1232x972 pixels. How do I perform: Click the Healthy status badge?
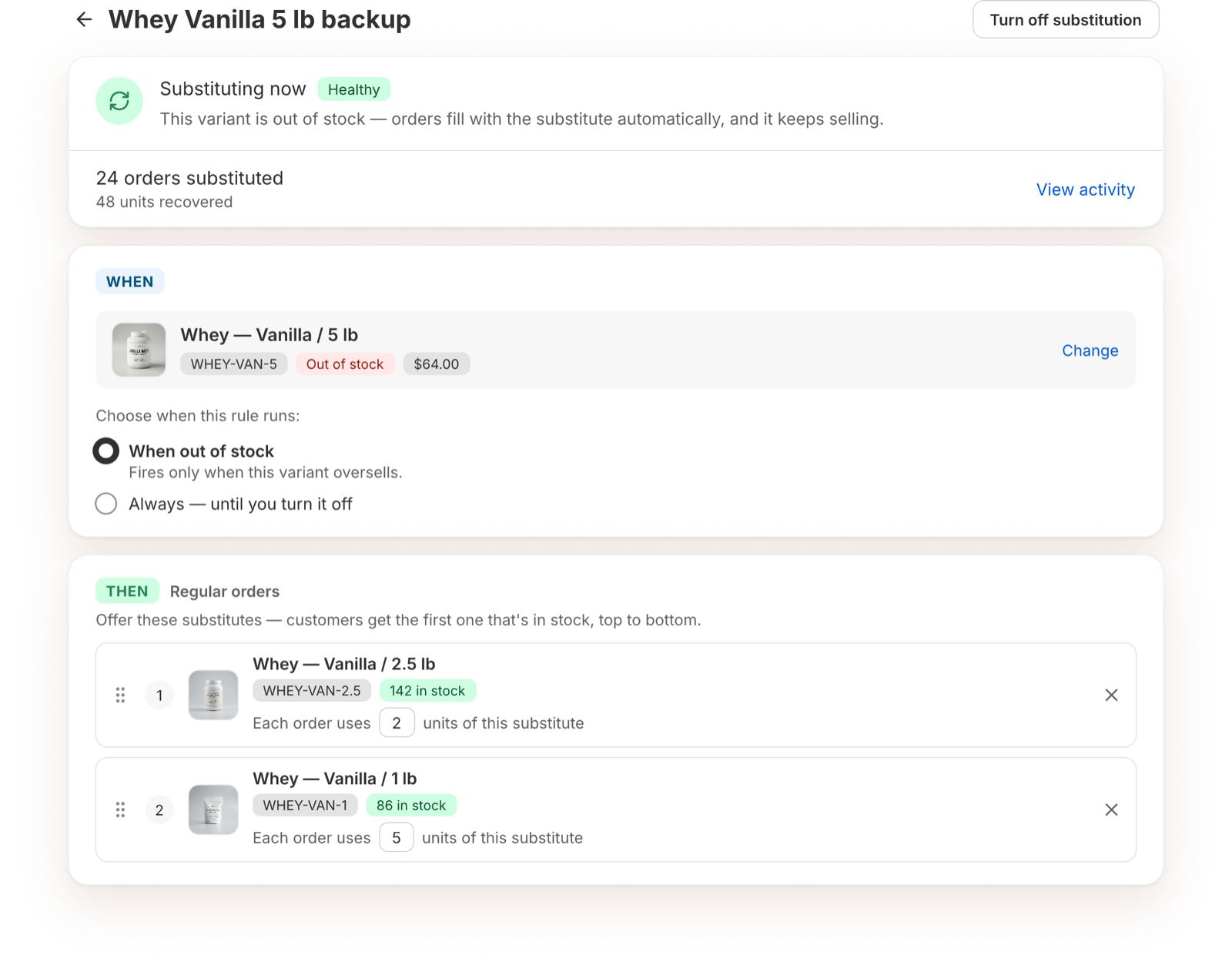354,89
